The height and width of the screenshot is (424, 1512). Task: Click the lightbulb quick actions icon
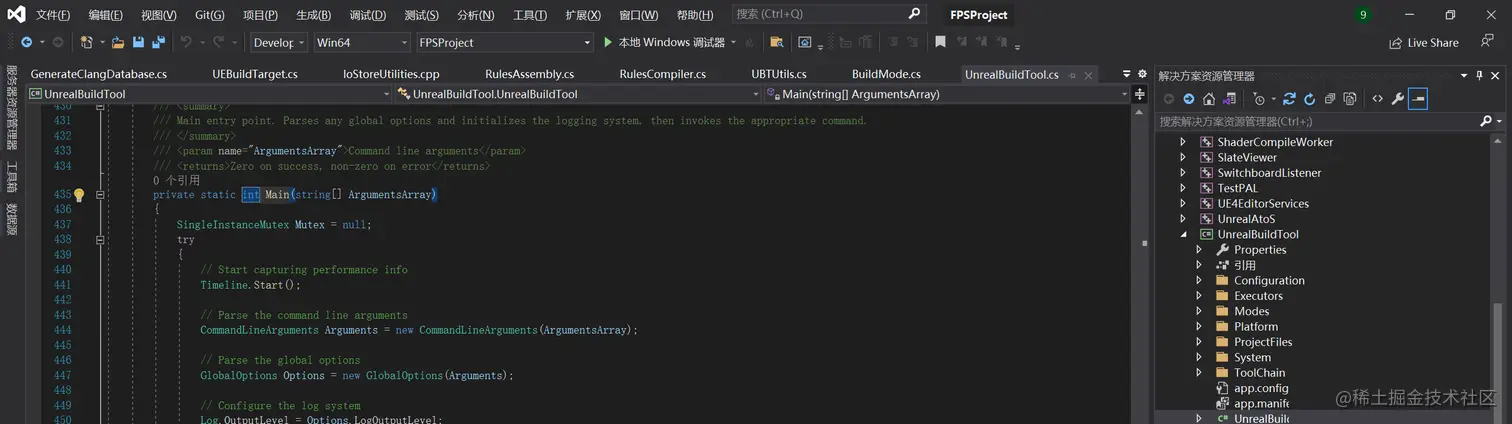tap(79, 195)
